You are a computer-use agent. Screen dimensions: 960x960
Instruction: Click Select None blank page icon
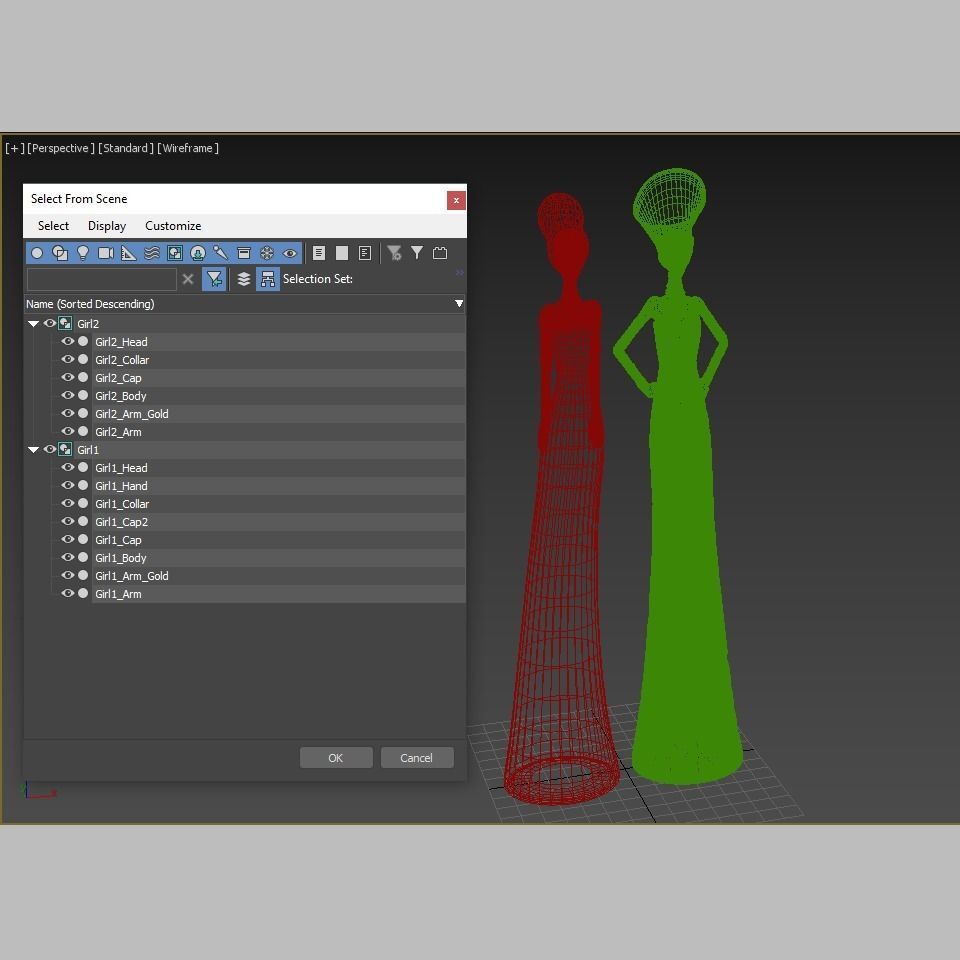coord(342,253)
